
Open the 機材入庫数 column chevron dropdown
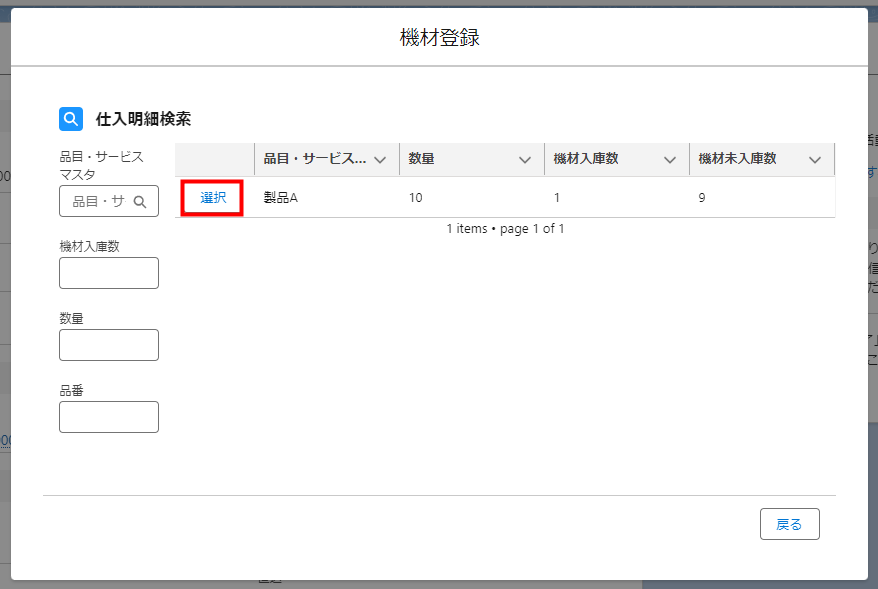click(x=670, y=160)
